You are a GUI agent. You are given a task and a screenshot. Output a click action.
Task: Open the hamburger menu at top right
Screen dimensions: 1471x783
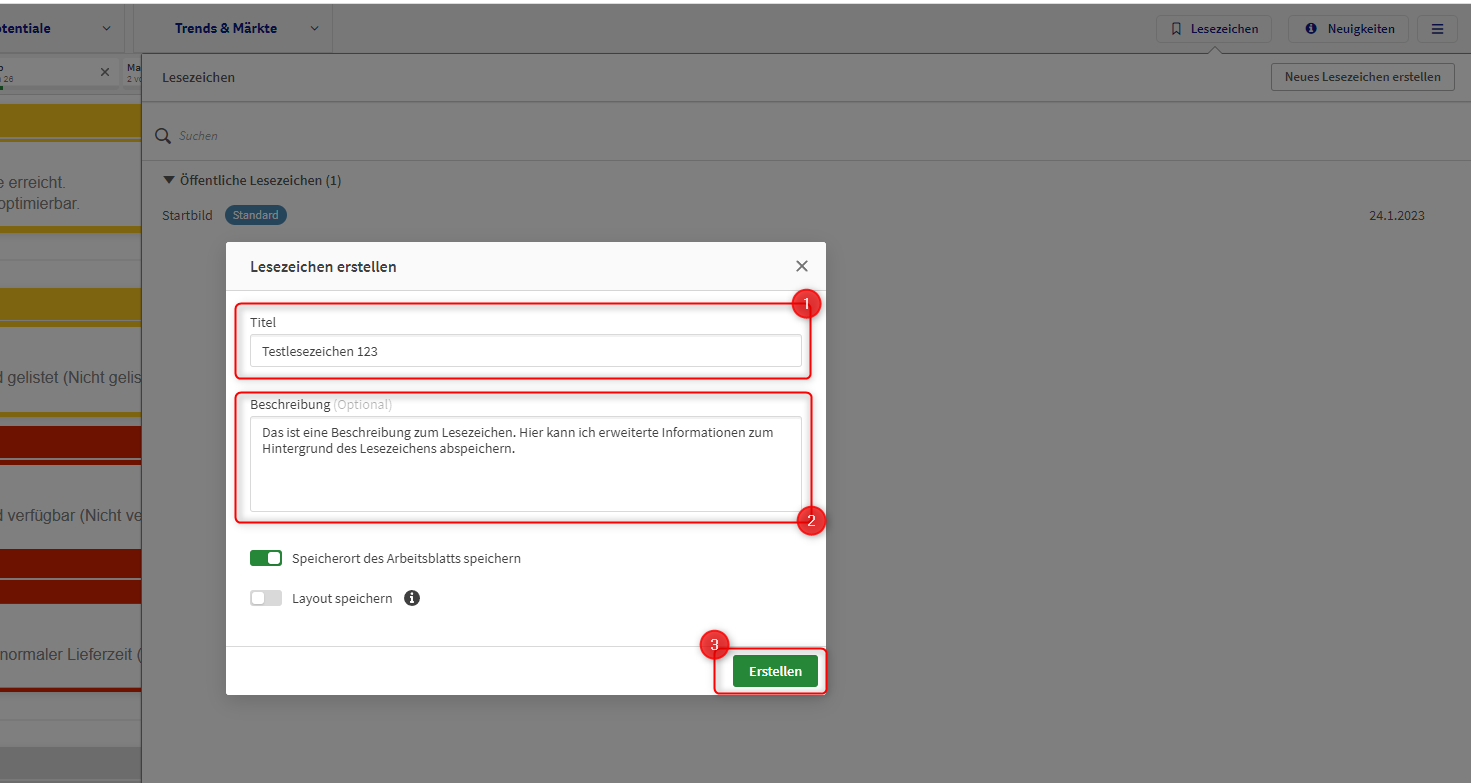[x=1437, y=29]
